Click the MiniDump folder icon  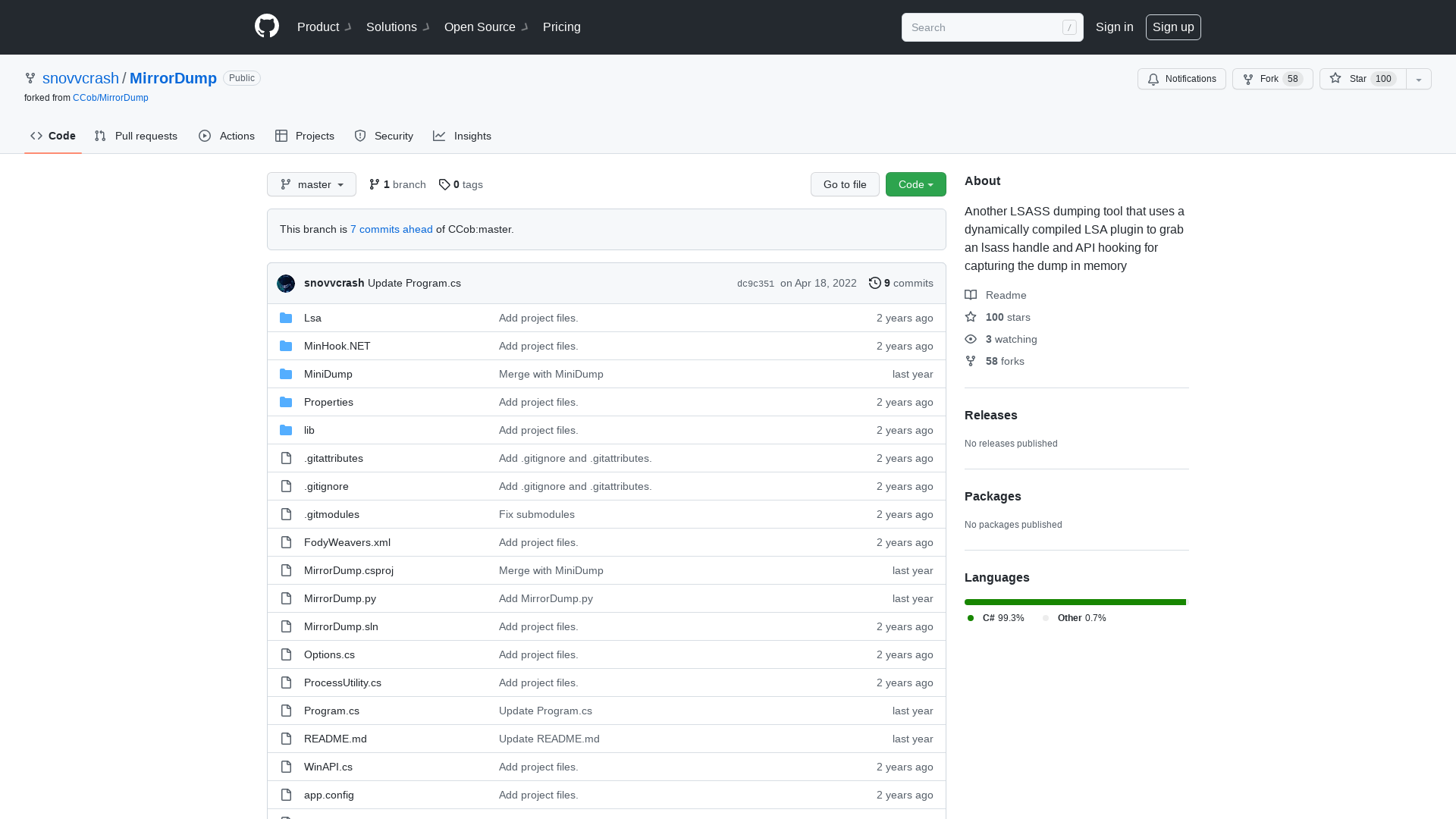pyautogui.click(x=286, y=374)
